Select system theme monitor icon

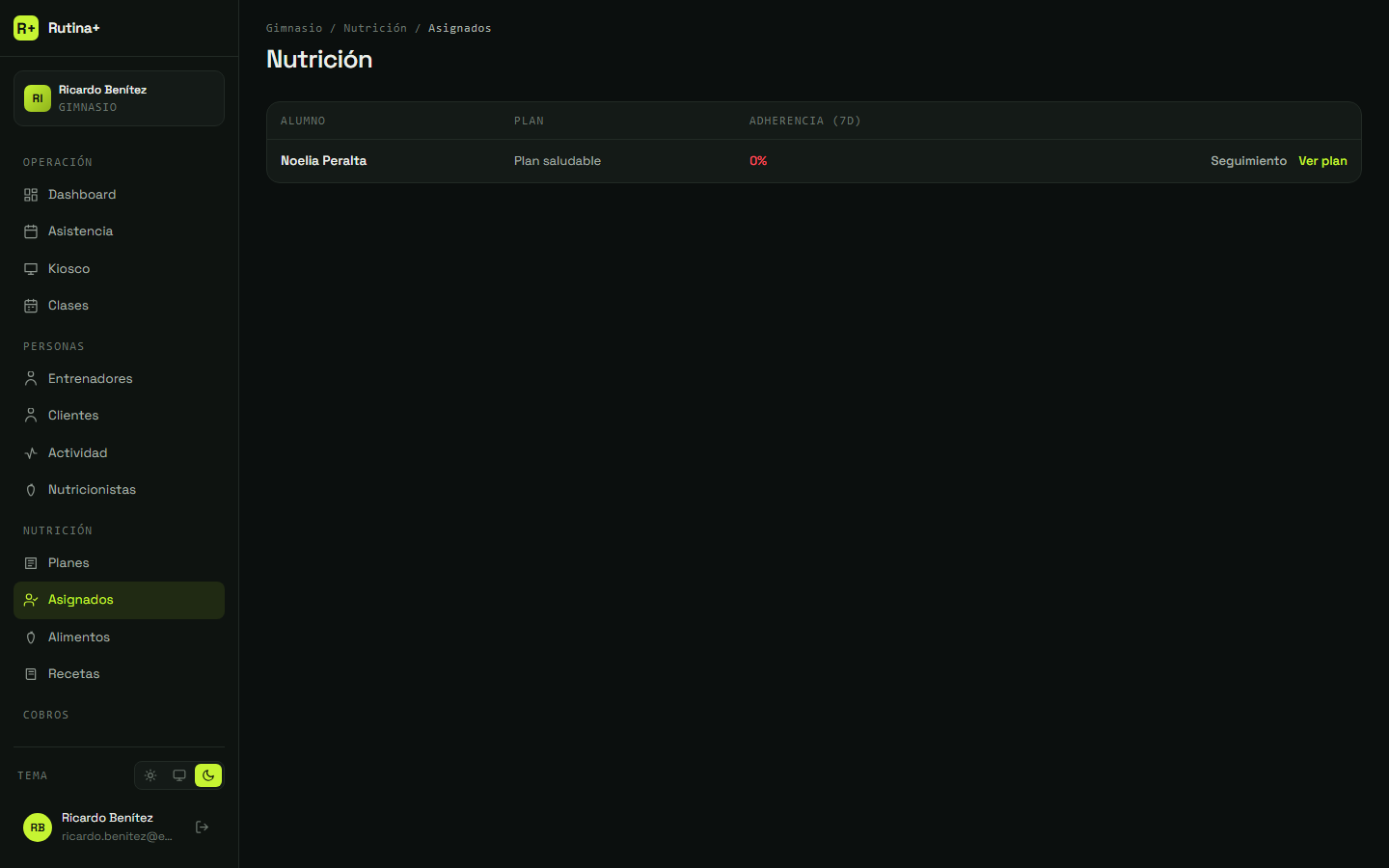click(x=179, y=775)
